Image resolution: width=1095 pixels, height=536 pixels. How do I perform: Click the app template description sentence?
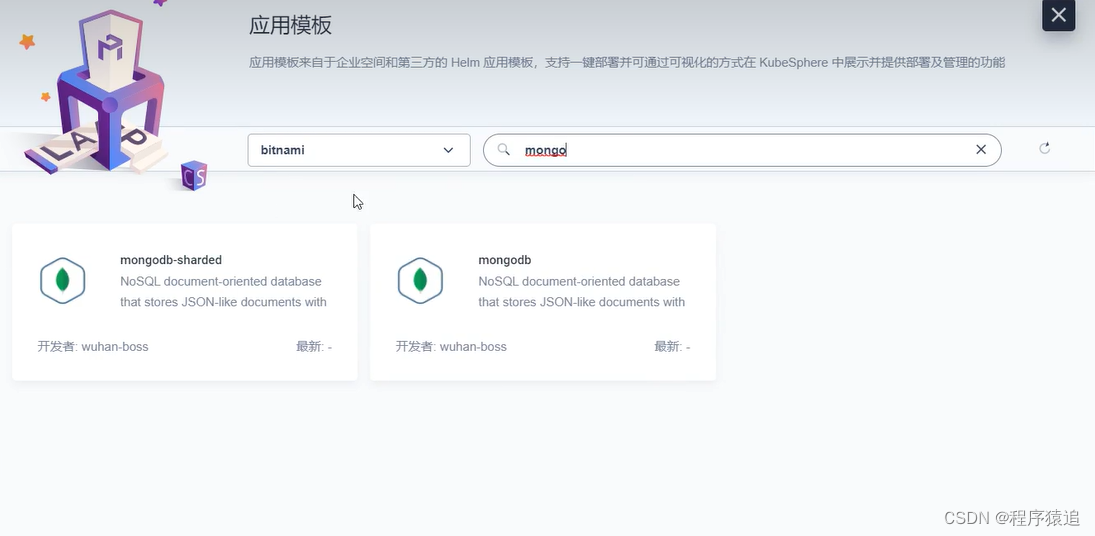627,63
